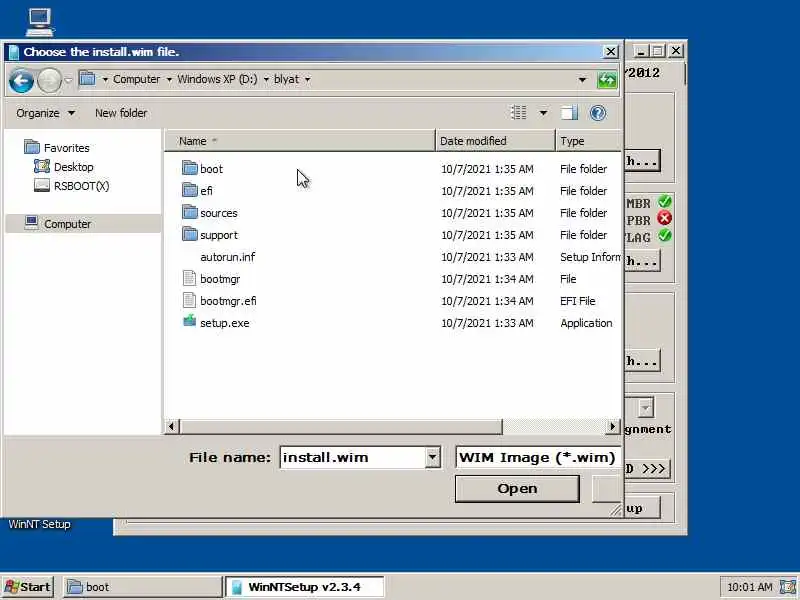Image resolution: width=800 pixels, height=600 pixels.
Task: Click the folder icon in address bar
Action: click(x=88, y=79)
